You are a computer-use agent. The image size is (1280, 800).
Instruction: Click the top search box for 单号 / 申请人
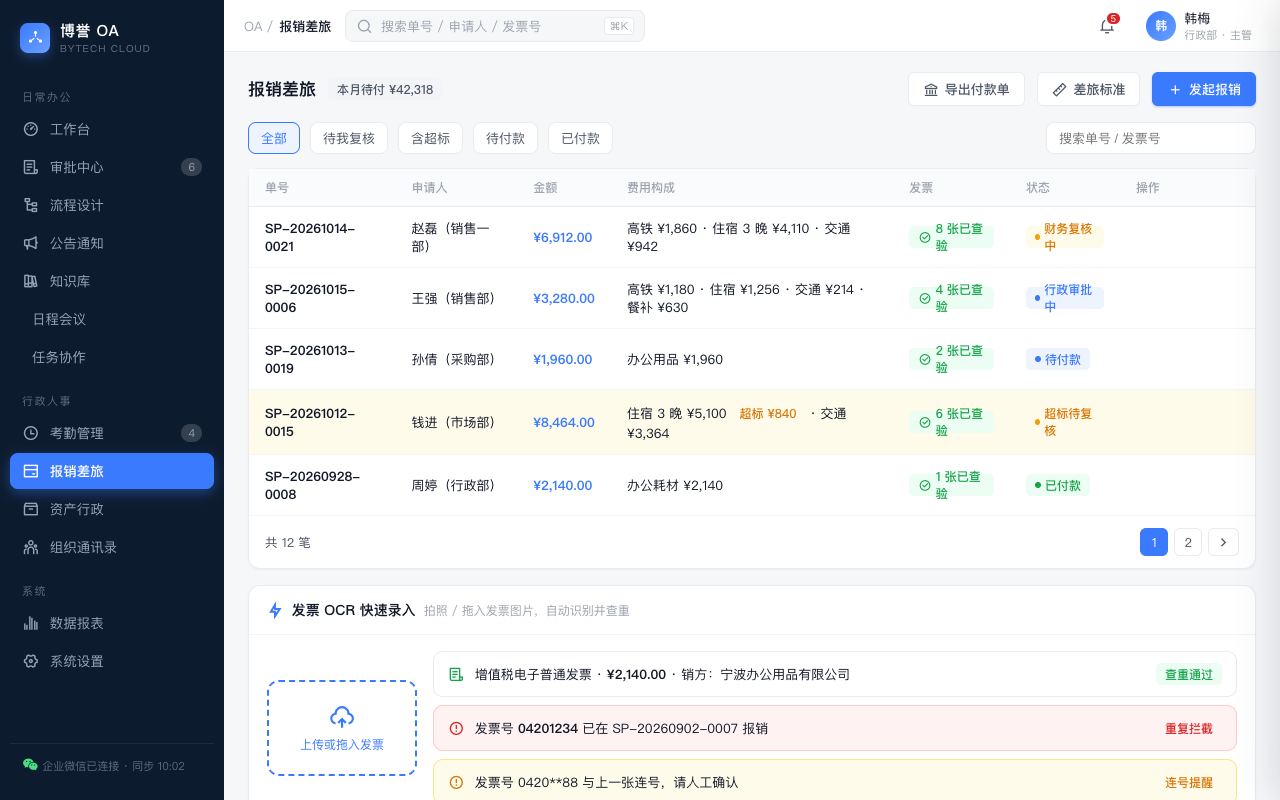[495, 26]
